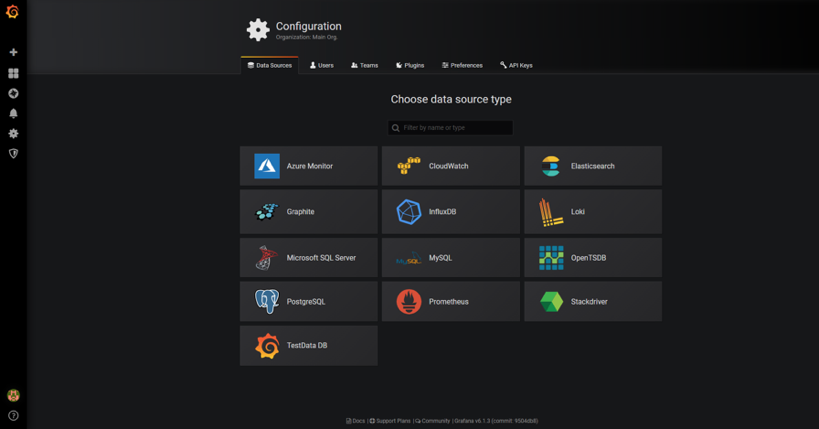The width and height of the screenshot is (819, 429).
Task: Switch to the Users tab
Action: coord(322,65)
